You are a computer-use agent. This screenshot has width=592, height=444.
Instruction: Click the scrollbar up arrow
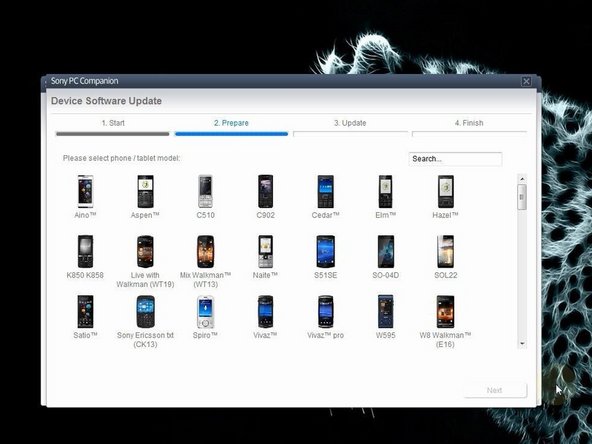click(x=522, y=179)
